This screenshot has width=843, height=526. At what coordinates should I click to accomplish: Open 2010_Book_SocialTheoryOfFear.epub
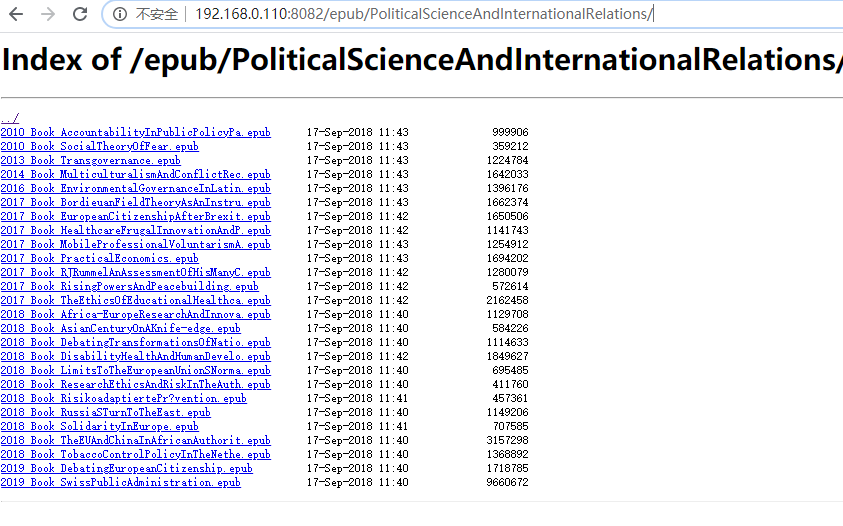[99, 146]
